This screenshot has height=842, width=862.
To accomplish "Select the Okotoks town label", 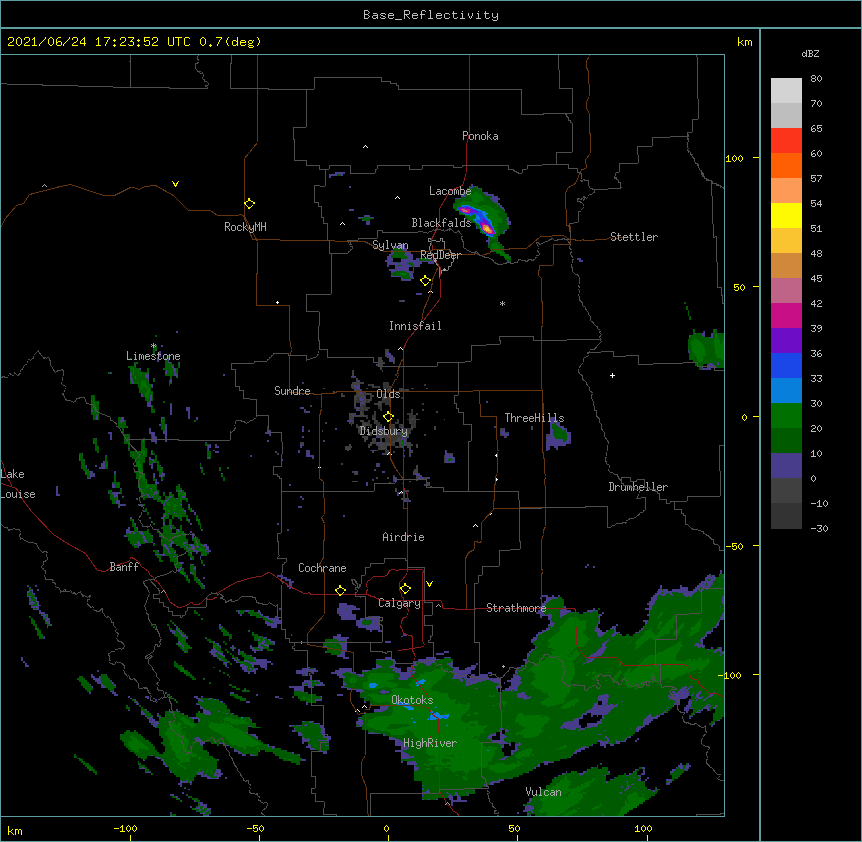I will pos(412,700).
